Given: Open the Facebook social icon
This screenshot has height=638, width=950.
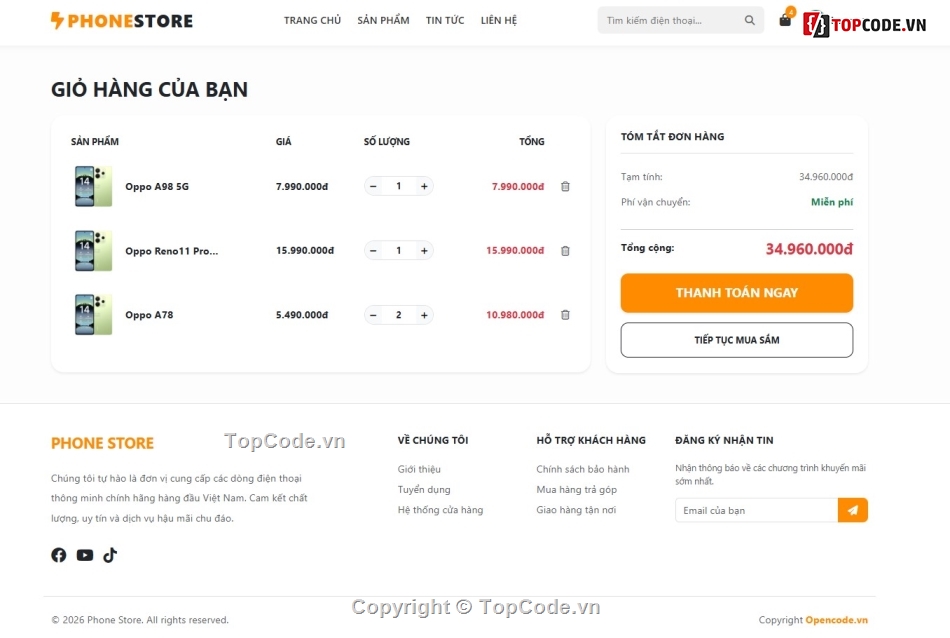Looking at the screenshot, I should [x=58, y=555].
